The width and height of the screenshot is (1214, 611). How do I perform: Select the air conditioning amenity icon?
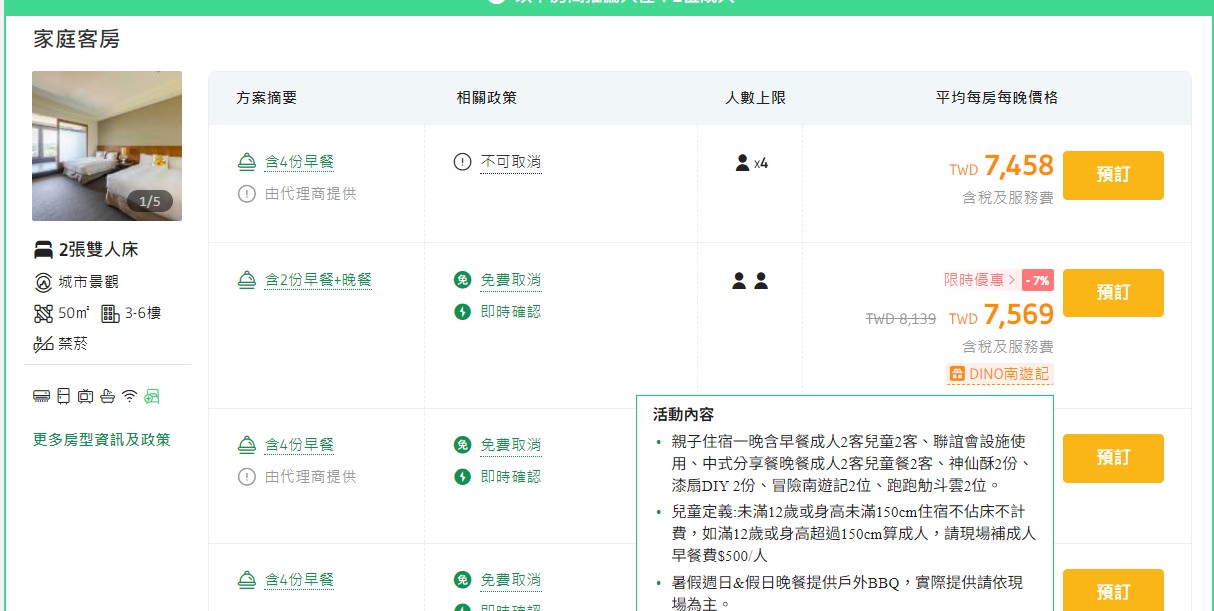41,396
